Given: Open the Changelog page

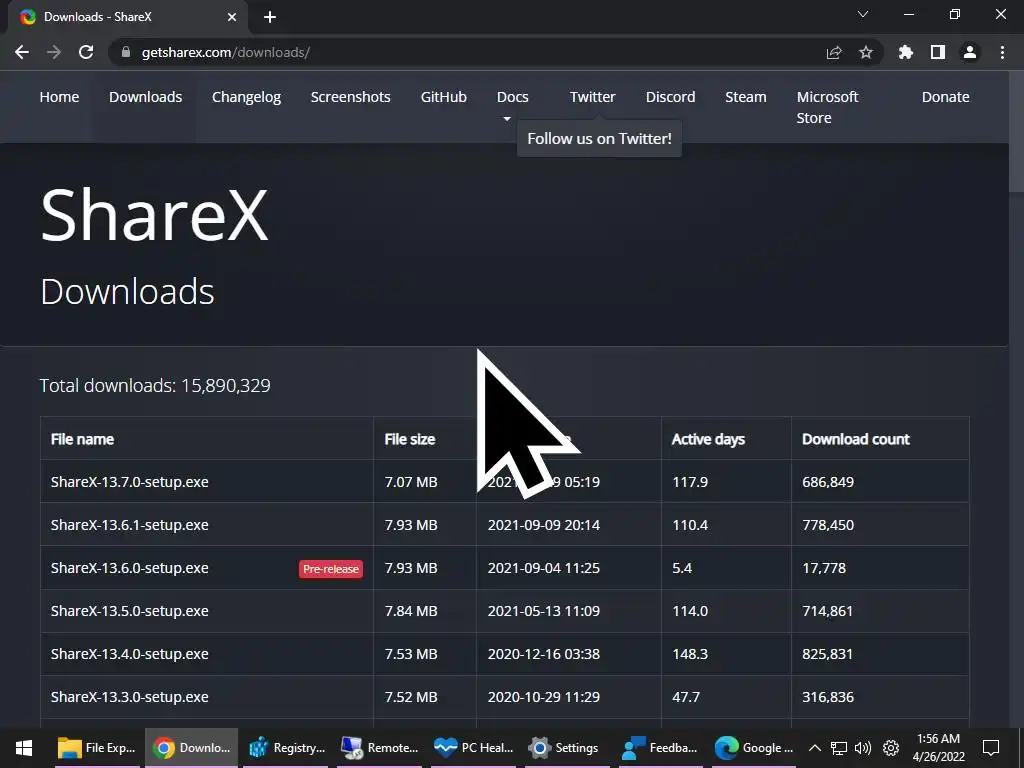Looking at the screenshot, I should (x=246, y=97).
